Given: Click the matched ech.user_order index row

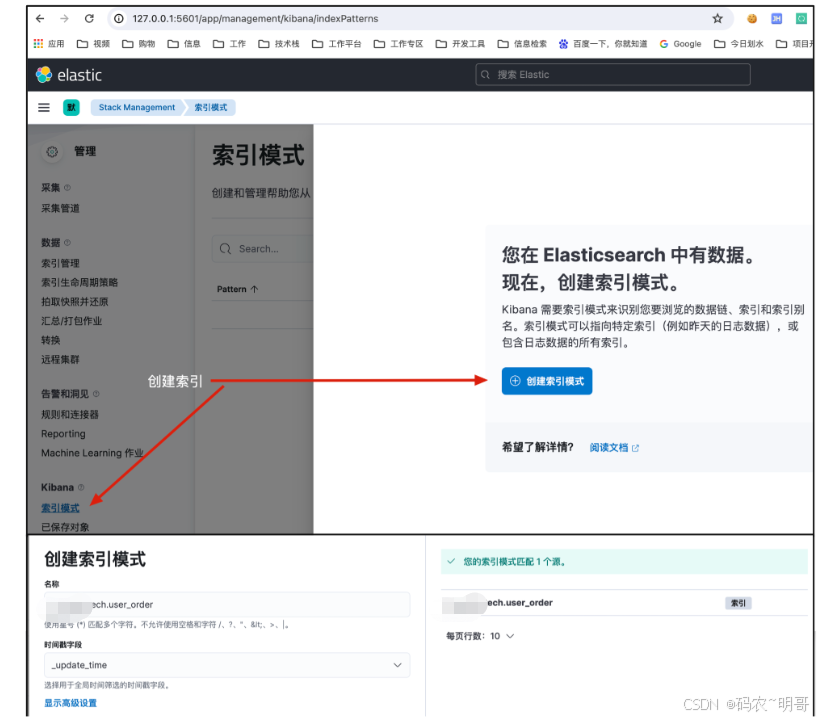Looking at the screenshot, I should (x=624, y=603).
